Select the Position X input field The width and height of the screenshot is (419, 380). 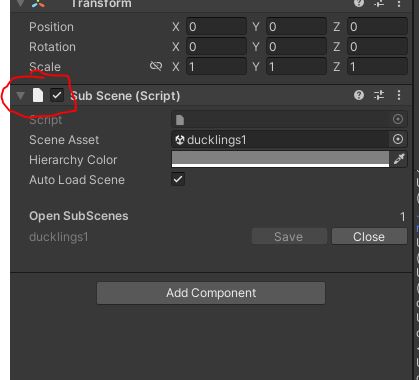[216, 27]
